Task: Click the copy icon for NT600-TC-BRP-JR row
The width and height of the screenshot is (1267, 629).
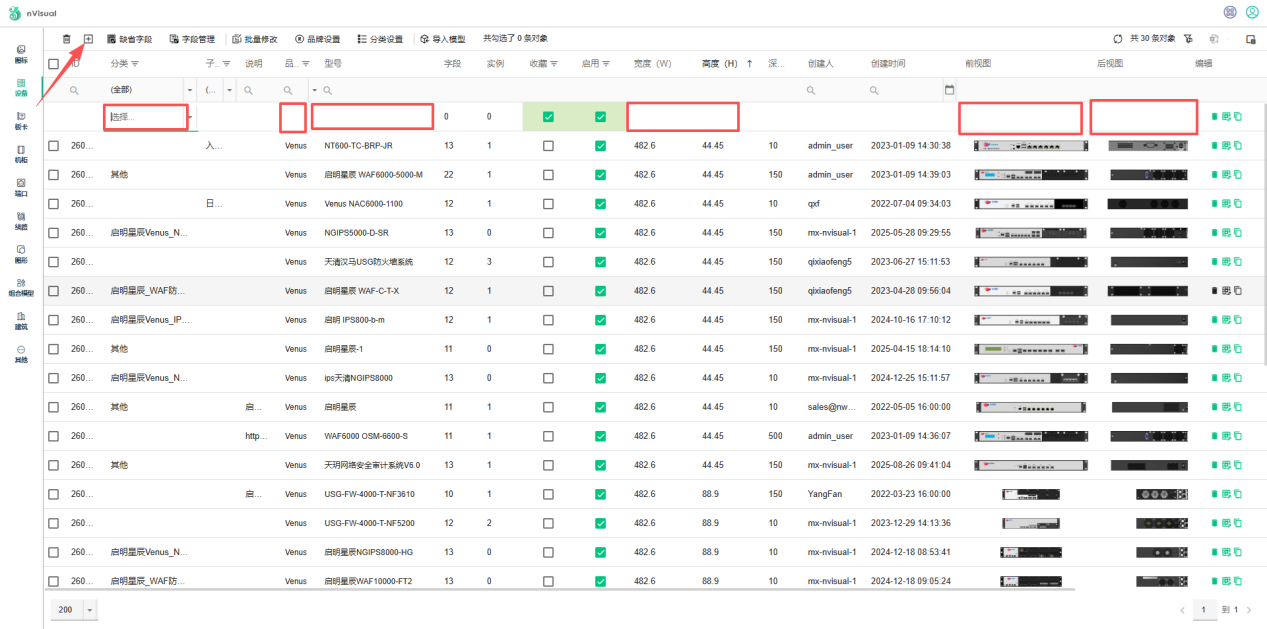Action: click(x=1238, y=145)
